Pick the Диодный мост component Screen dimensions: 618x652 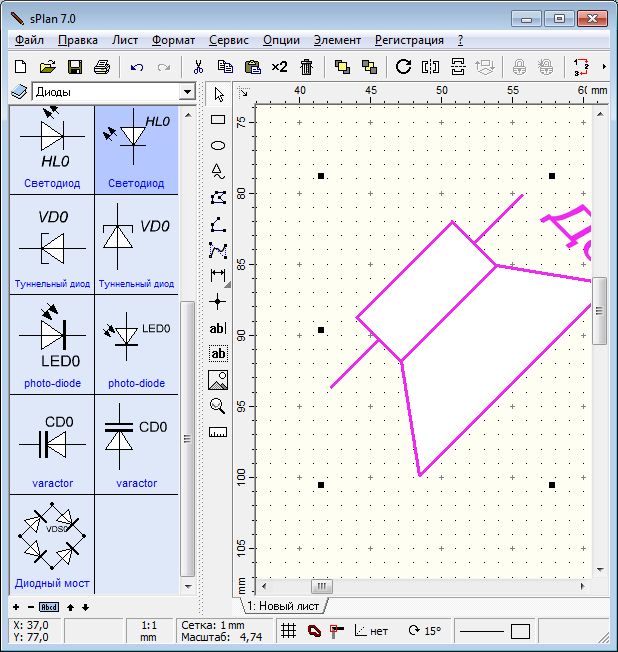click(x=52, y=545)
